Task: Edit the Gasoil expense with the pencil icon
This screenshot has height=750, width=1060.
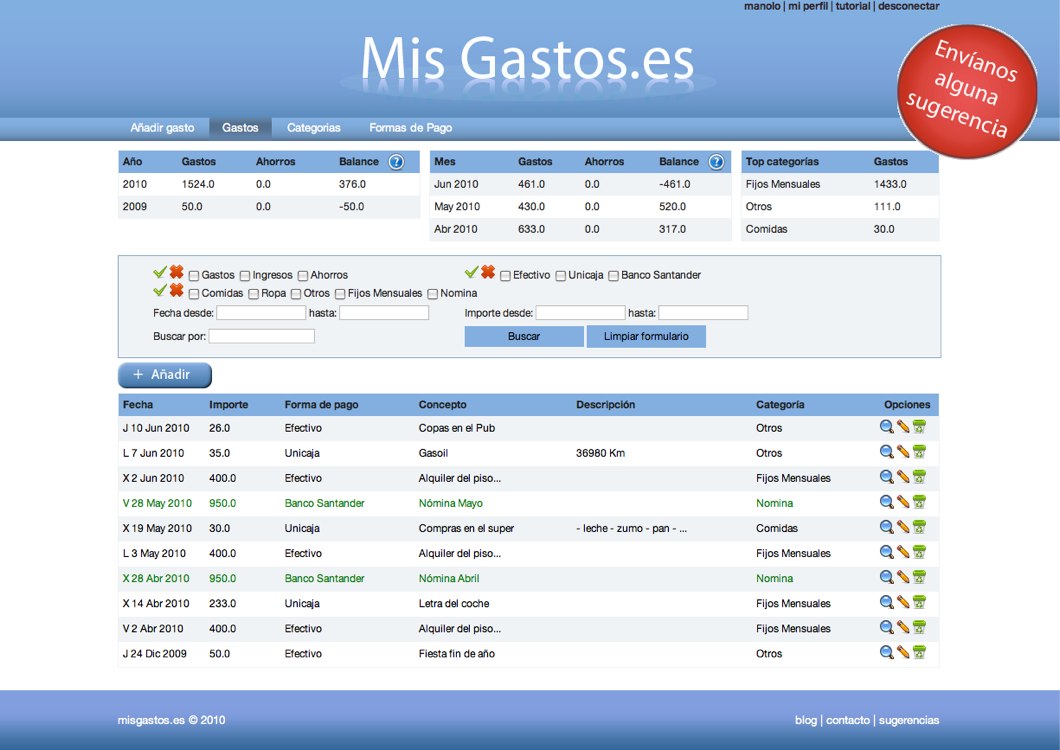Action: [x=902, y=452]
